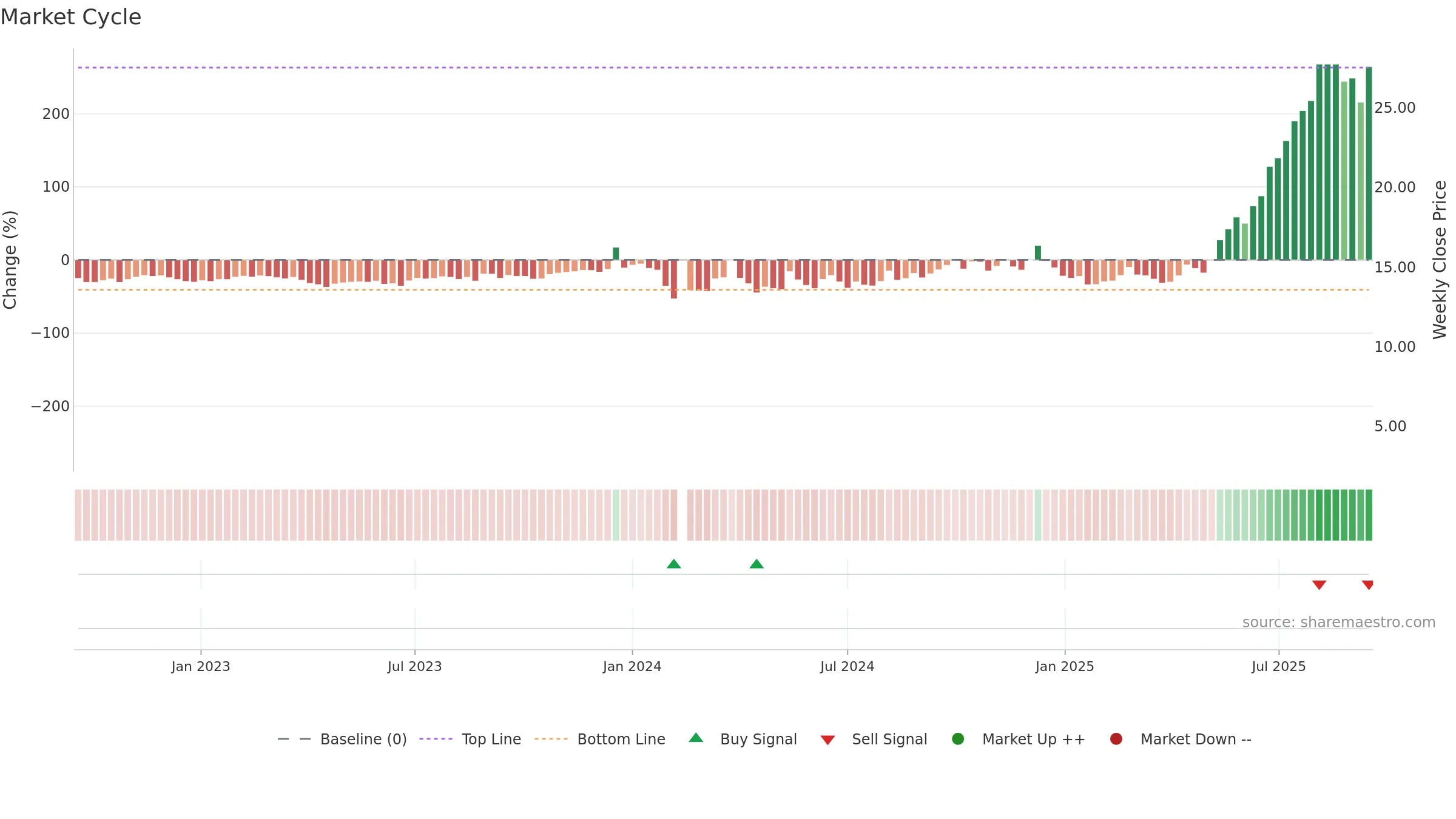Click the Change (%) axis title
The image size is (1456, 819).
10,260
